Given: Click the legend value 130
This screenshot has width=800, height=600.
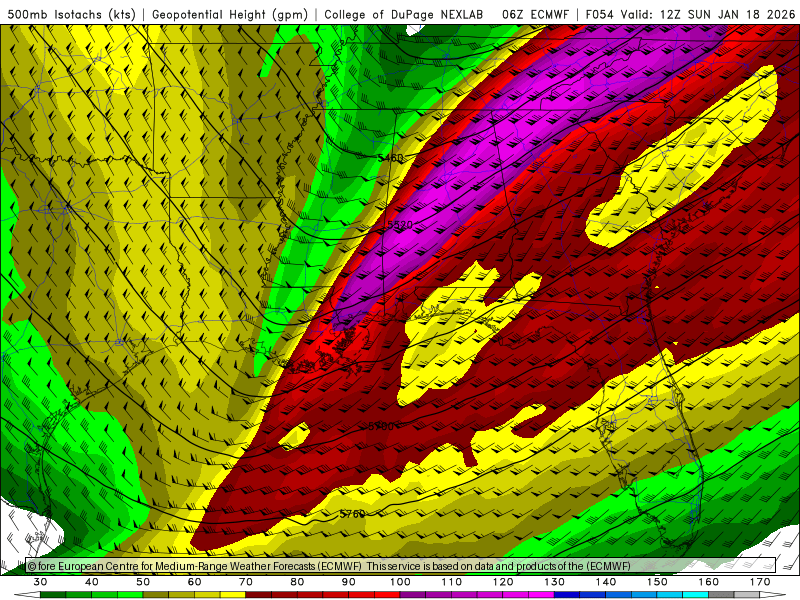Looking at the screenshot, I should click(x=554, y=582).
